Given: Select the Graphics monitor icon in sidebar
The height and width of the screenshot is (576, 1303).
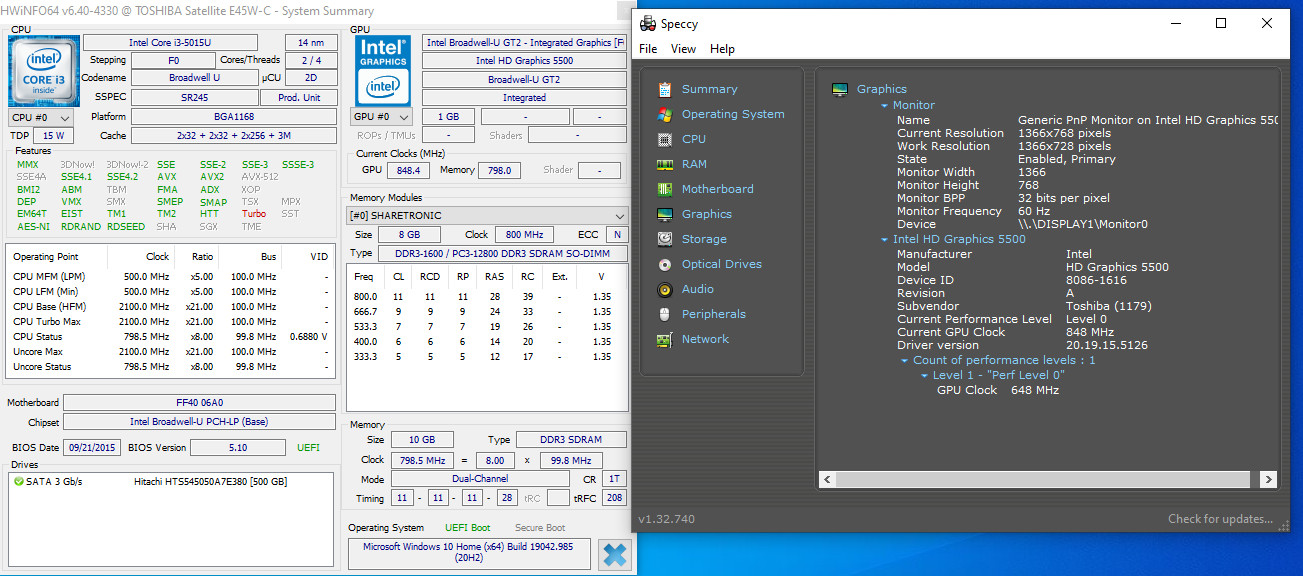Looking at the screenshot, I should click(x=665, y=214).
